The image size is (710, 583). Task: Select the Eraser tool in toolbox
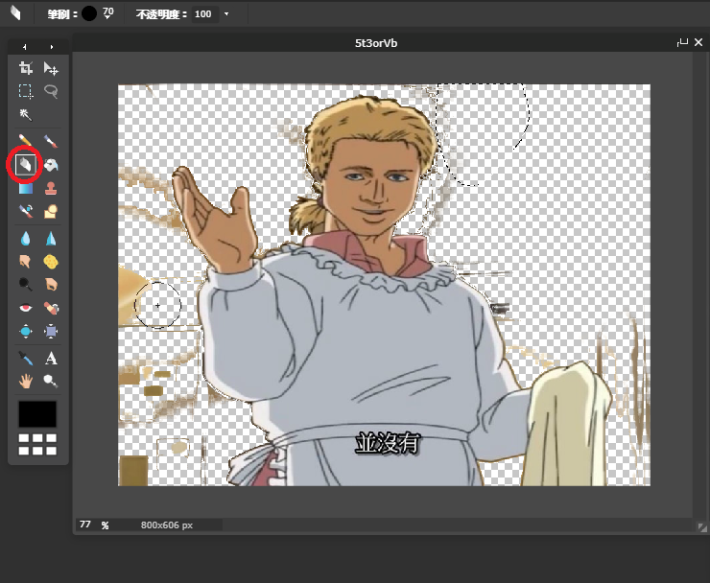[x=25, y=164]
